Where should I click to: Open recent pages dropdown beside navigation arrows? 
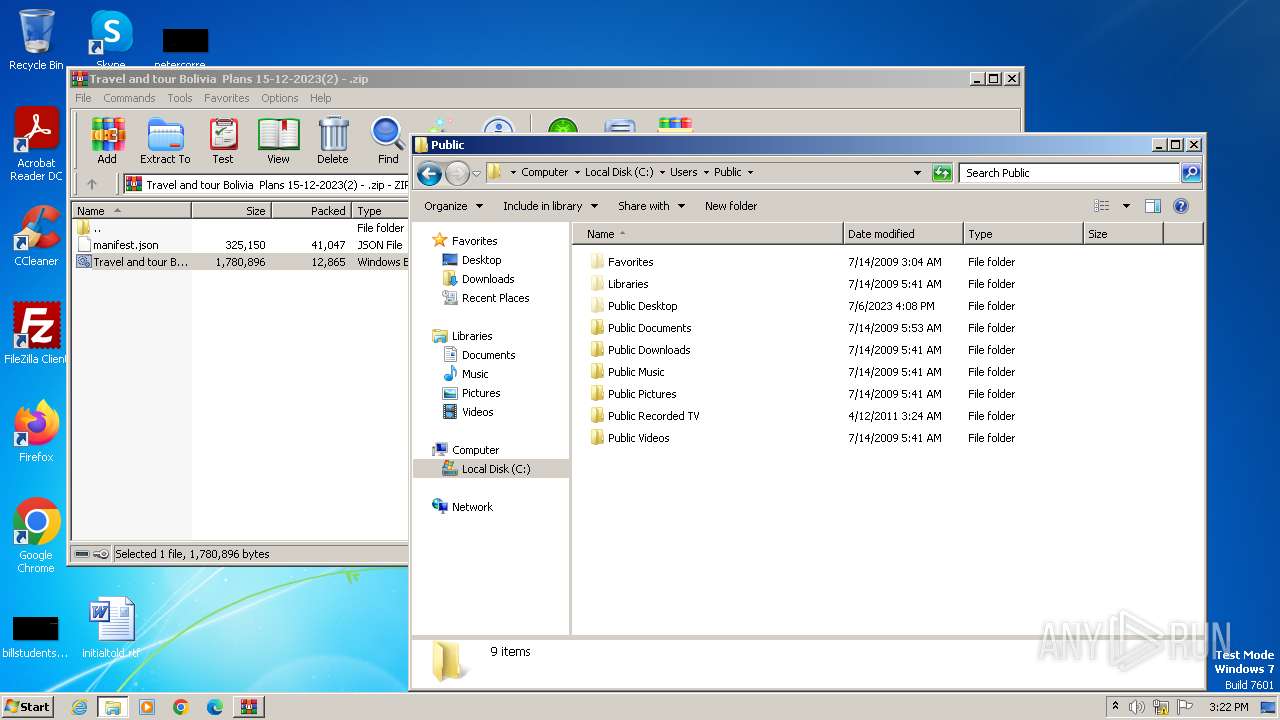point(476,173)
